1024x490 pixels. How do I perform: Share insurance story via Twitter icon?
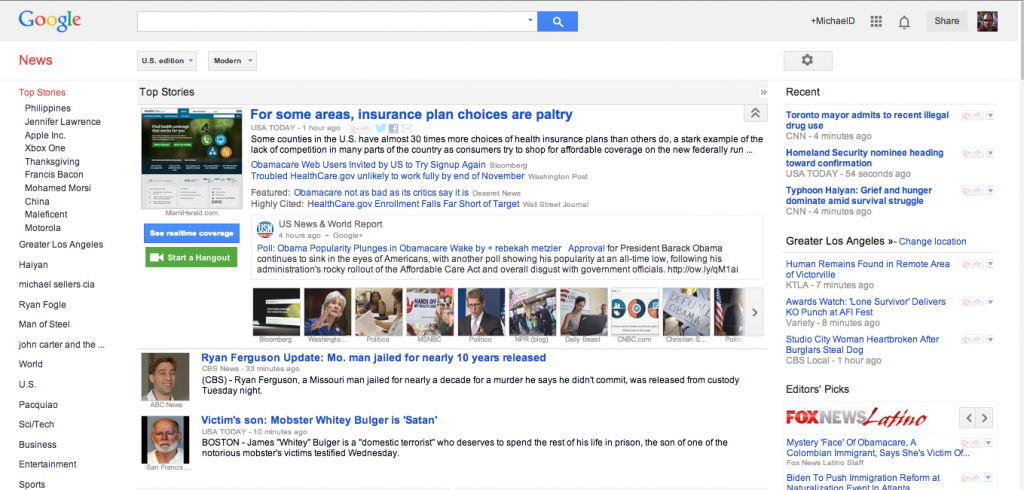coord(381,128)
